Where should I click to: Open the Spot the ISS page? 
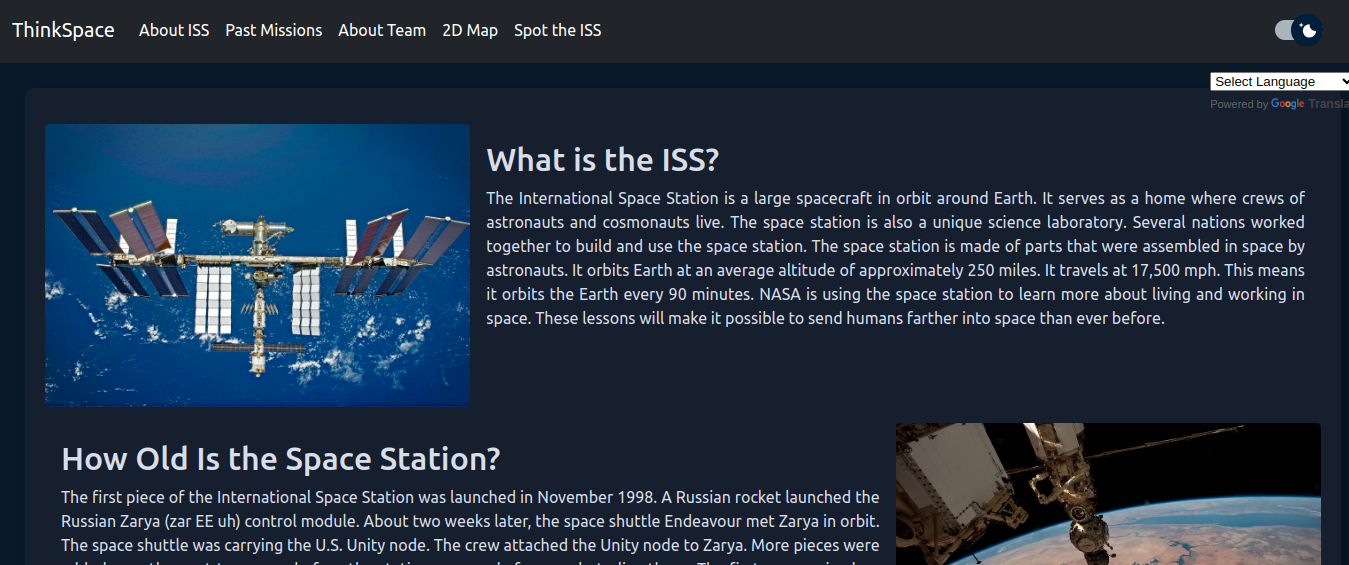pos(558,30)
